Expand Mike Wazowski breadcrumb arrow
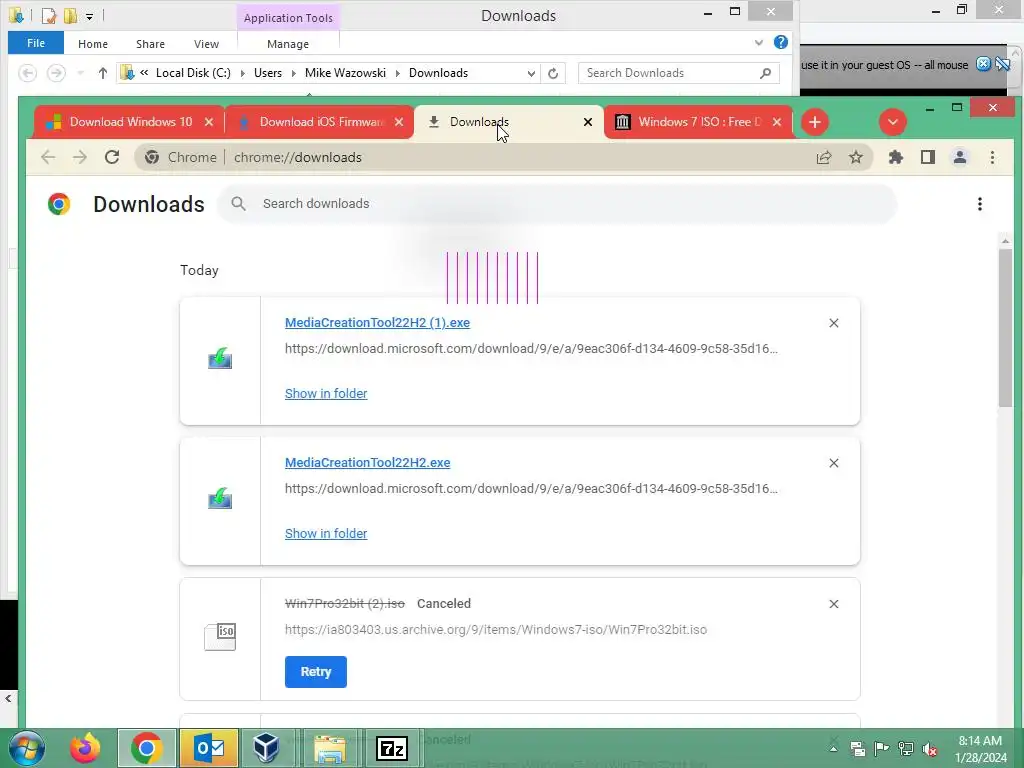Image resolution: width=1024 pixels, height=768 pixels. (397, 73)
